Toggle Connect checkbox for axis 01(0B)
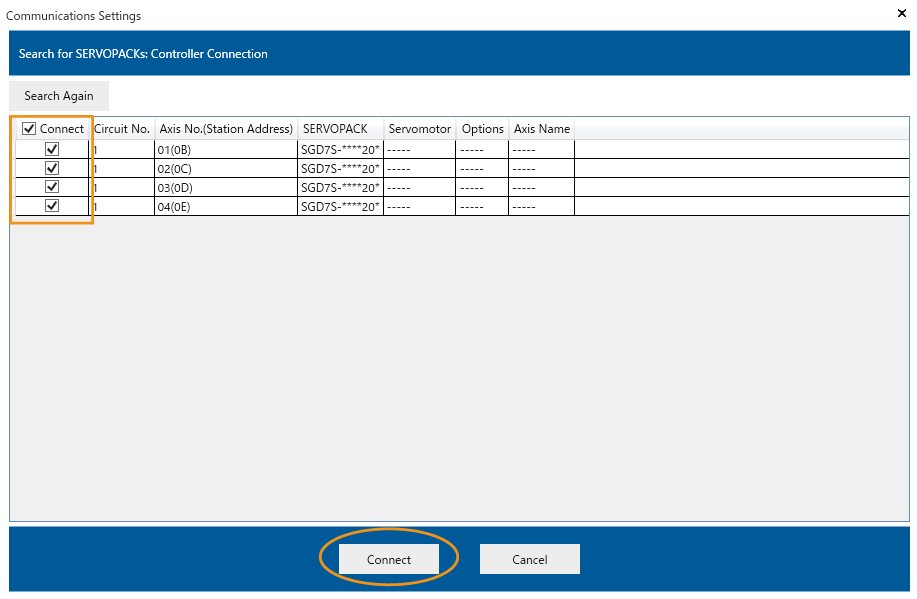The image size is (917, 599). [x=52, y=149]
